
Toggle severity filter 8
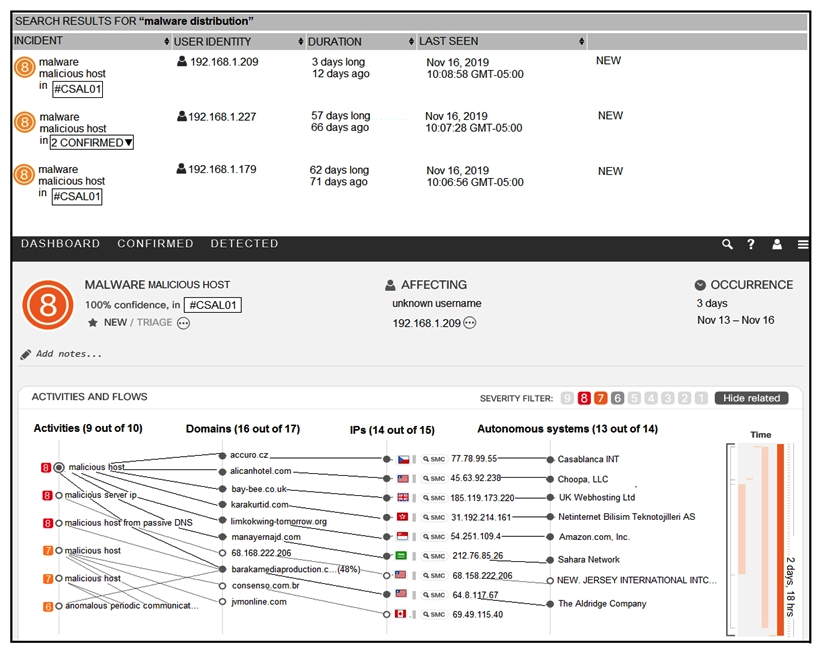[x=584, y=399]
